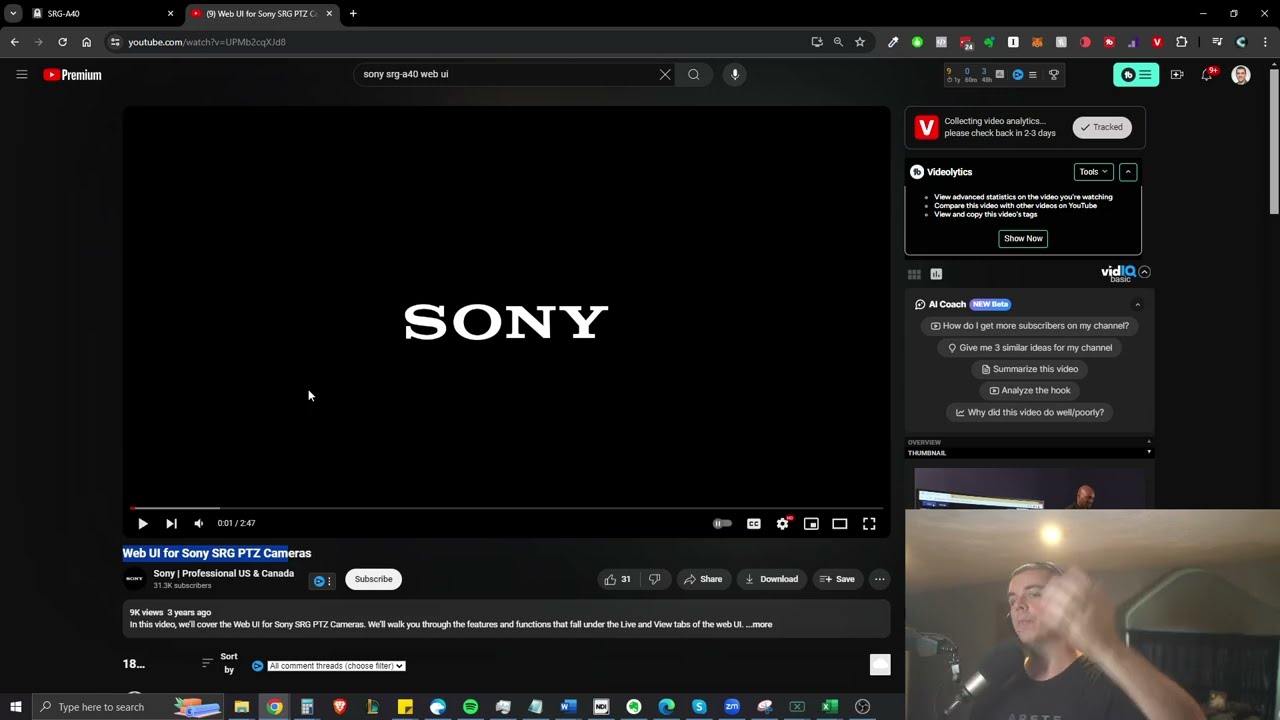This screenshot has height=720, width=1280.
Task: Open player settings gear
Action: pyautogui.click(x=783, y=523)
